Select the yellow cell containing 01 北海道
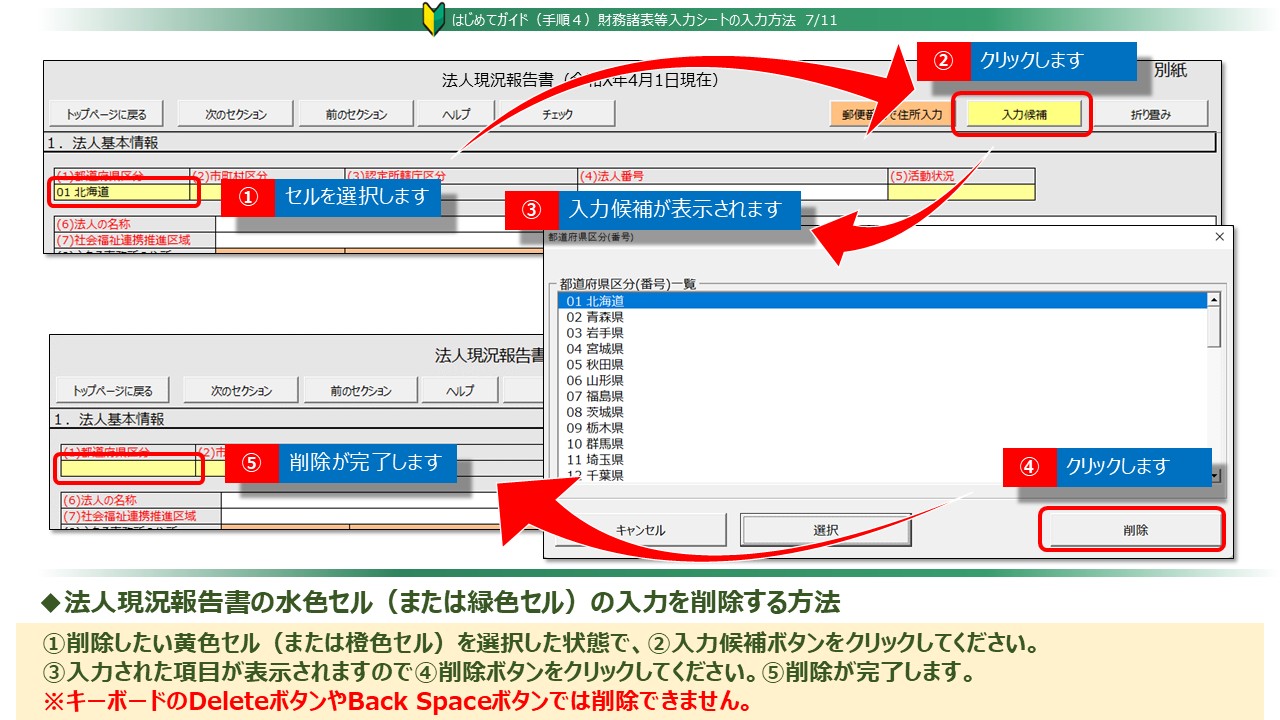1280x720 pixels. pos(122,192)
